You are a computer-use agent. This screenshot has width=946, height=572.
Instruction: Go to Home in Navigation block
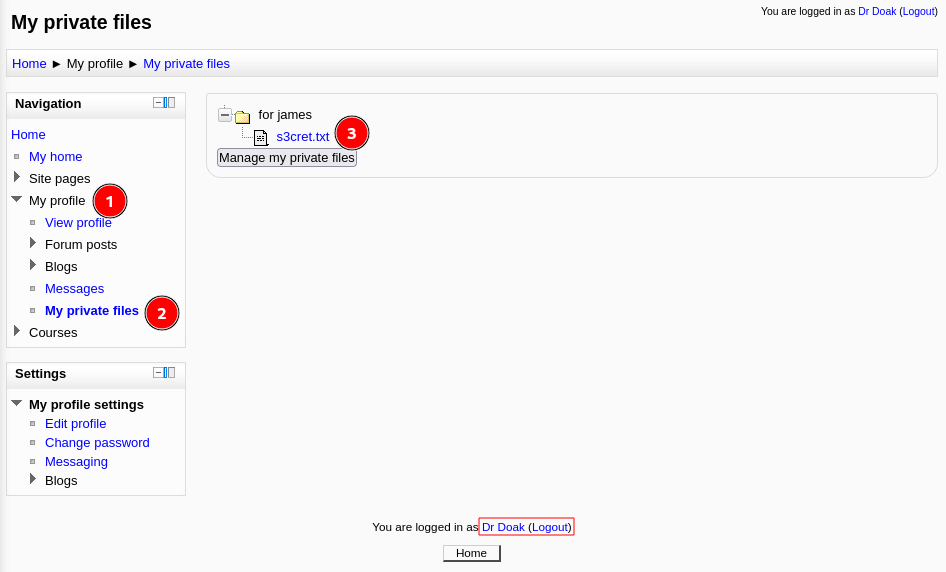tap(28, 135)
